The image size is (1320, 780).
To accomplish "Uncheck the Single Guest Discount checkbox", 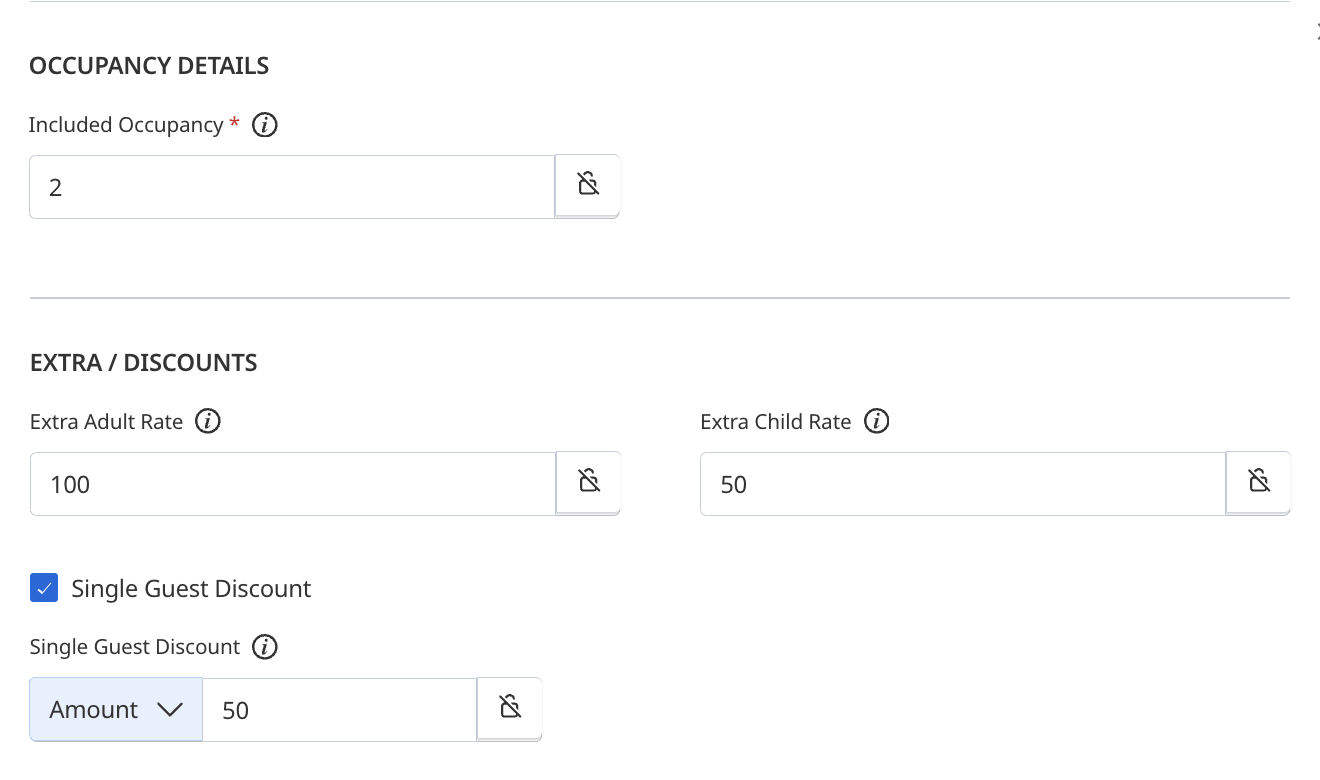I will point(44,588).
